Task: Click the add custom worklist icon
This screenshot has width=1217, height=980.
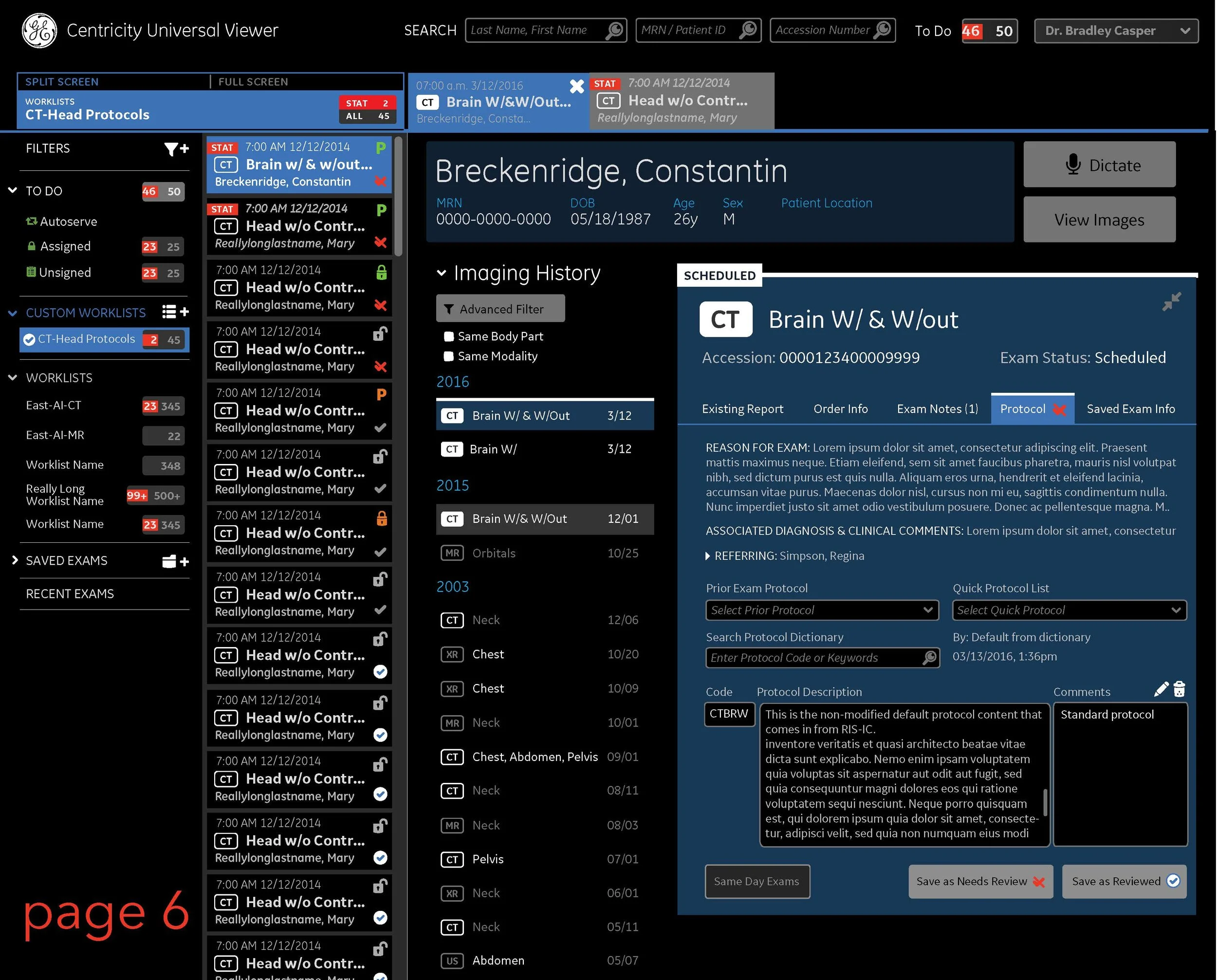Action: click(x=175, y=312)
